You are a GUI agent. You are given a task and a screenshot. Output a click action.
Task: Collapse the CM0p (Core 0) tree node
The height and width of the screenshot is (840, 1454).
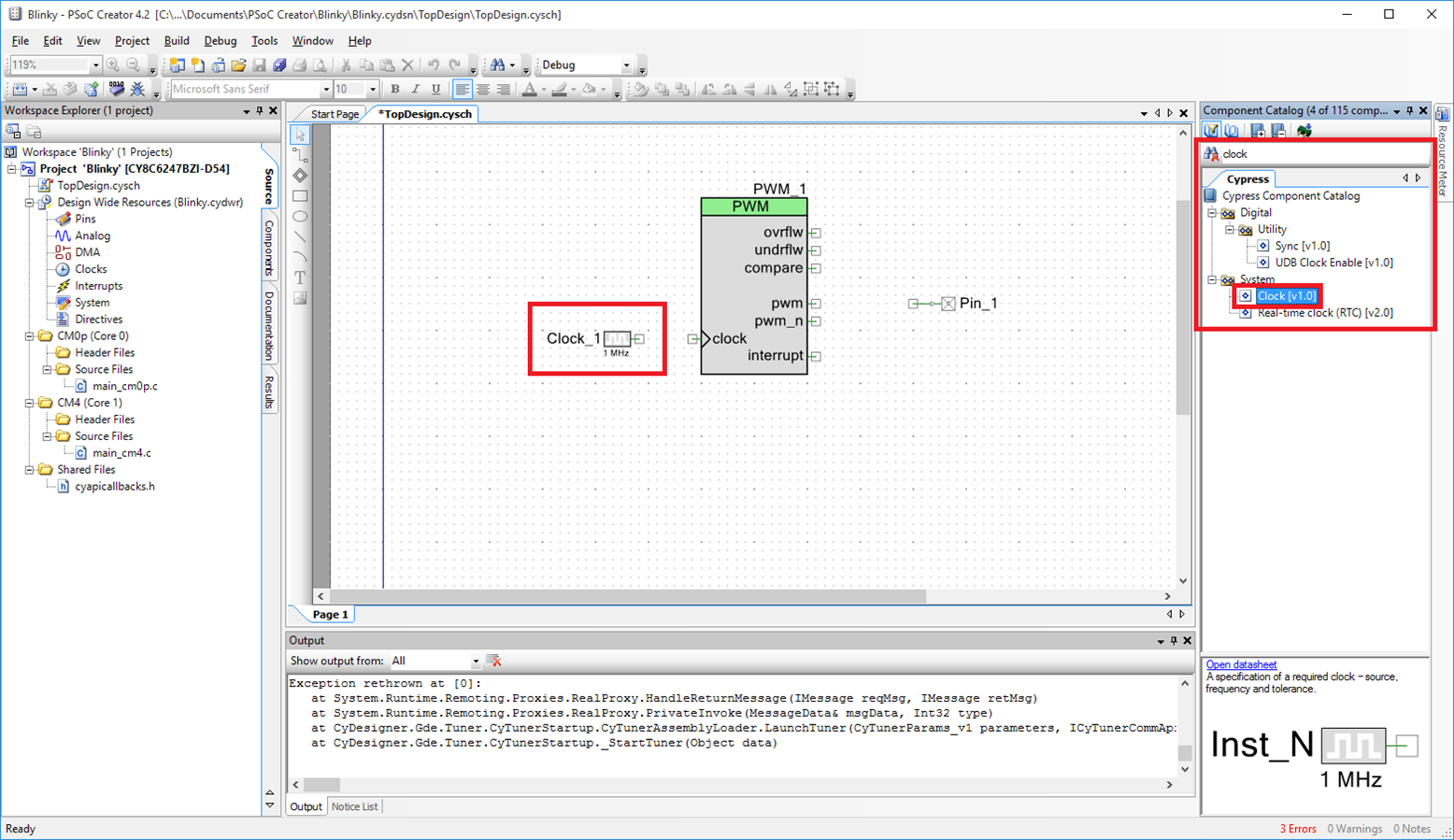tap(30, 336)
